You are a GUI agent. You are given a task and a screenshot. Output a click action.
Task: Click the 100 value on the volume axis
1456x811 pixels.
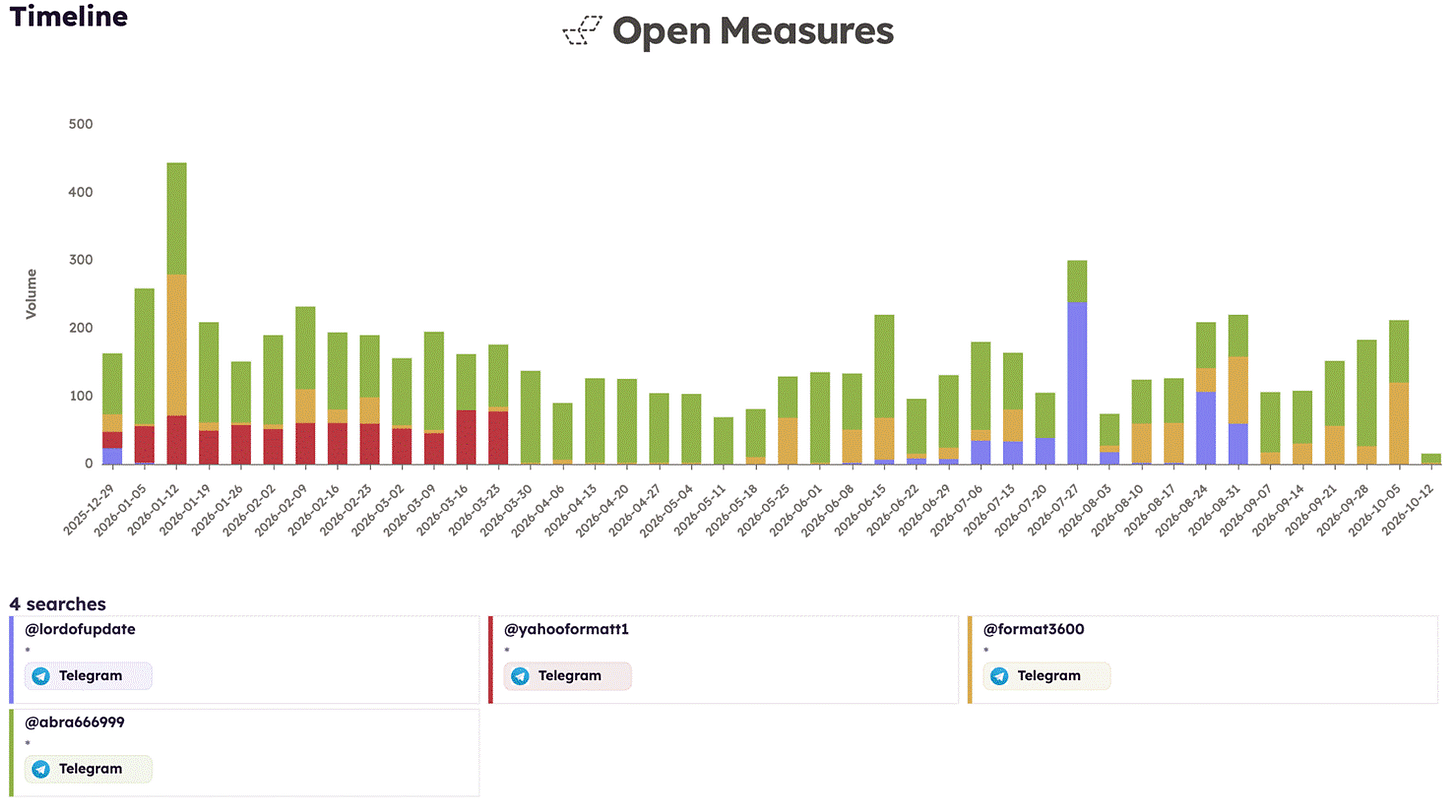pos(80,396)
